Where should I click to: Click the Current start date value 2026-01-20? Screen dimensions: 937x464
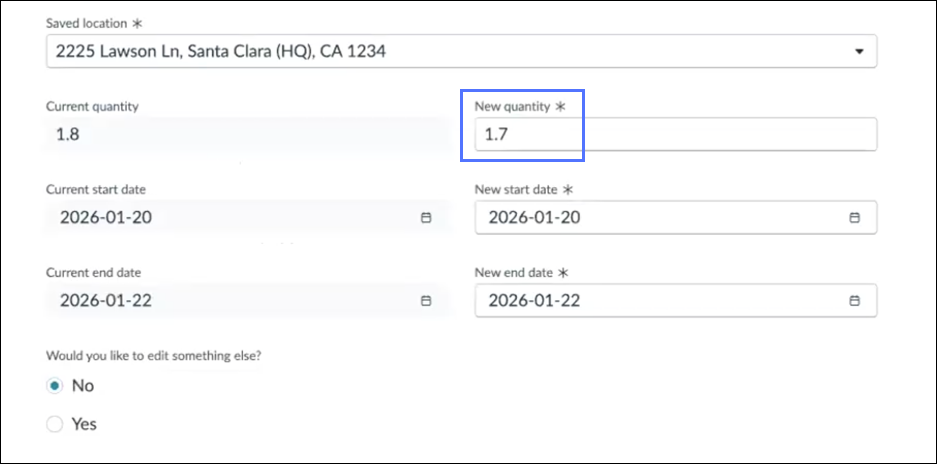(x=106, y=218)
